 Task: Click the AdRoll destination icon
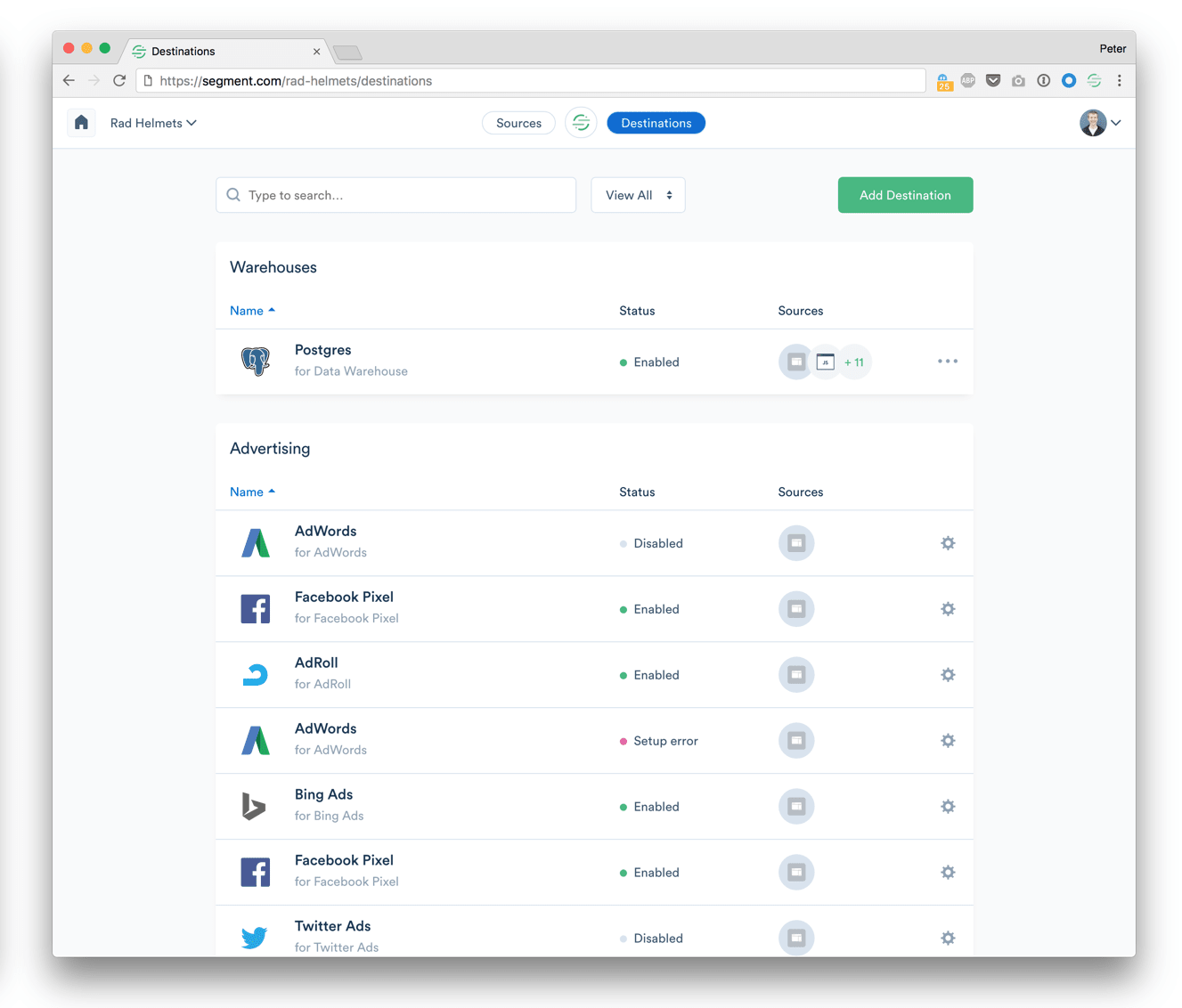tap(256, 674)
